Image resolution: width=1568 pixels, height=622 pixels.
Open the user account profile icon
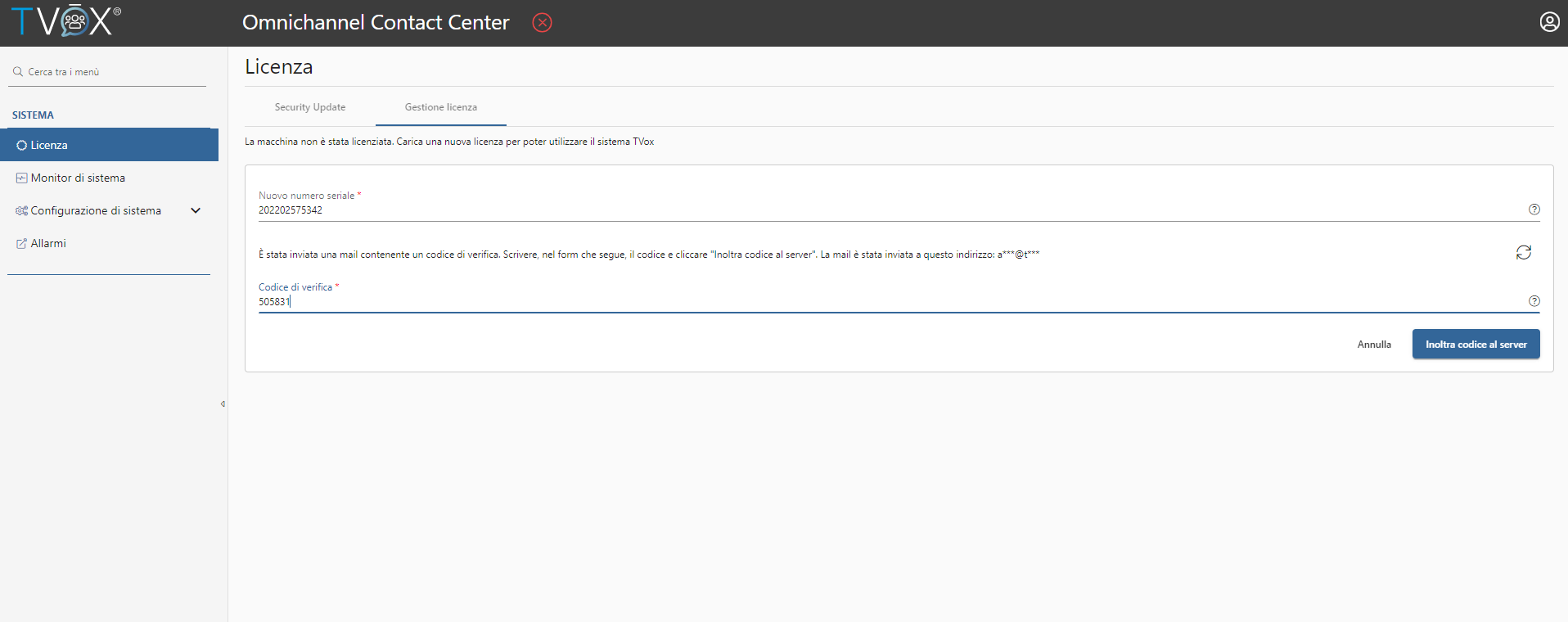1549,22
